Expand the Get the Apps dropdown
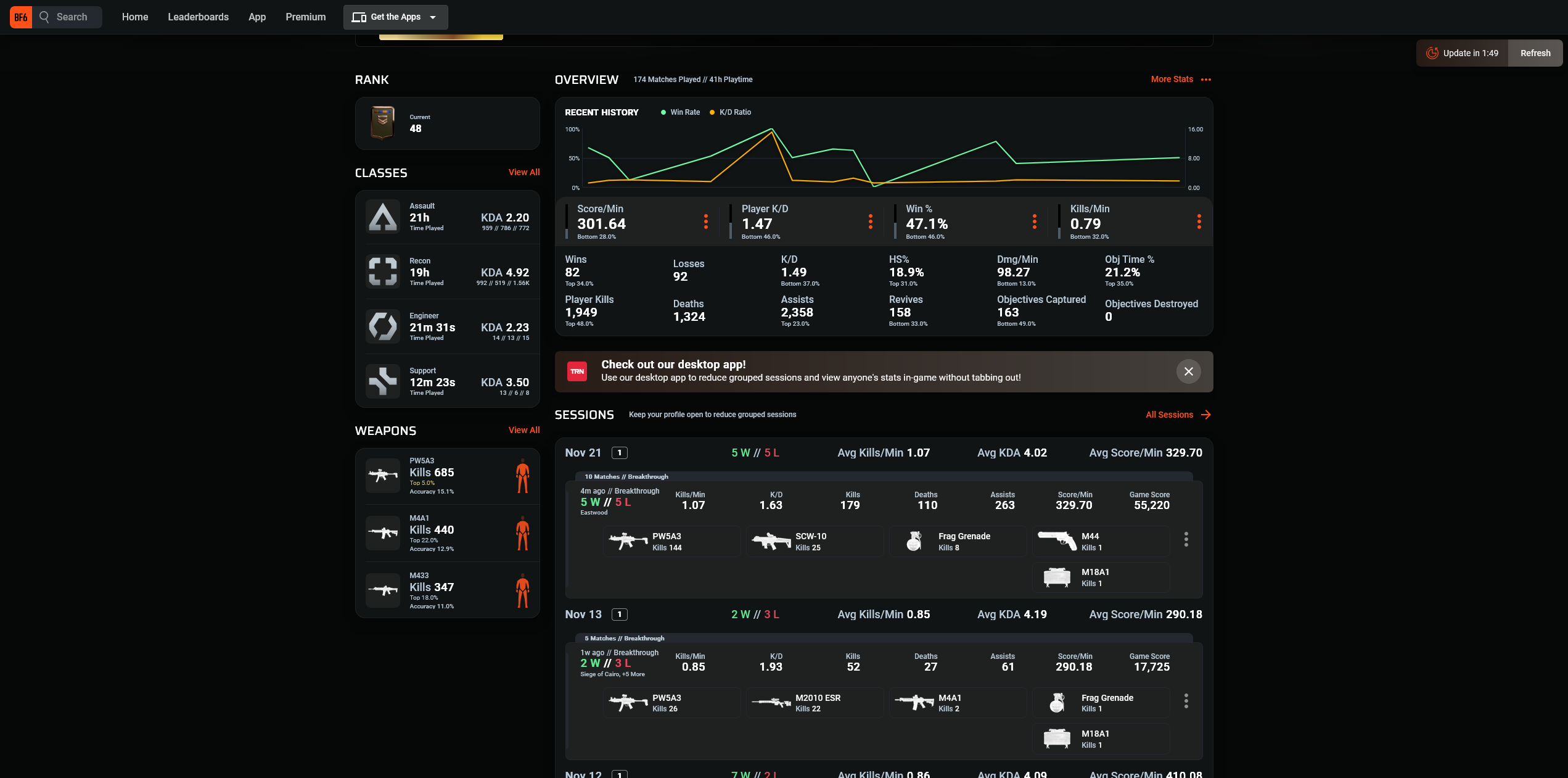 pos(396,17)
